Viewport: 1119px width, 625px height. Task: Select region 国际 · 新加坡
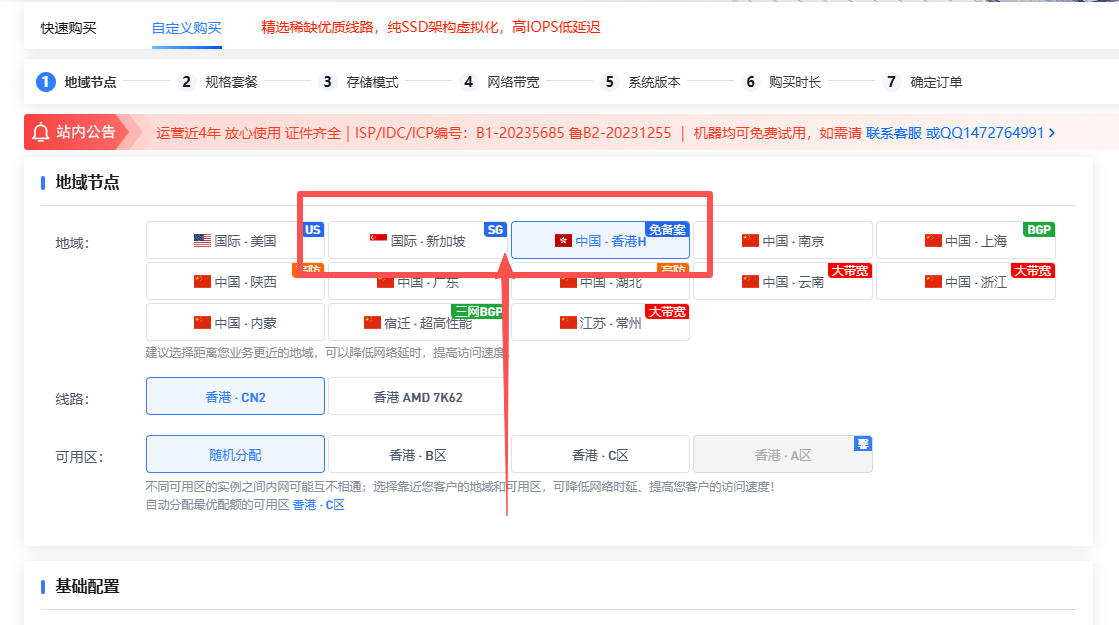click(x=417, y=241)
